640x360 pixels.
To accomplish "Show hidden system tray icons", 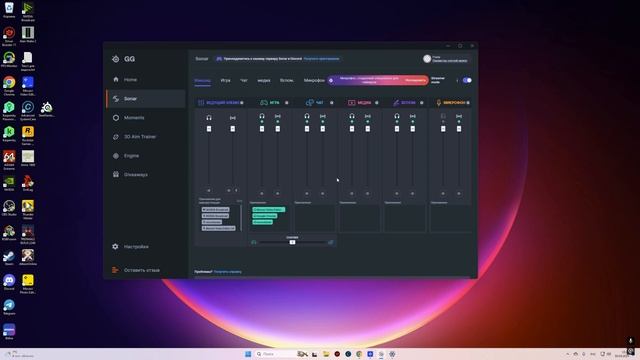I will click(x=567, y=354).
